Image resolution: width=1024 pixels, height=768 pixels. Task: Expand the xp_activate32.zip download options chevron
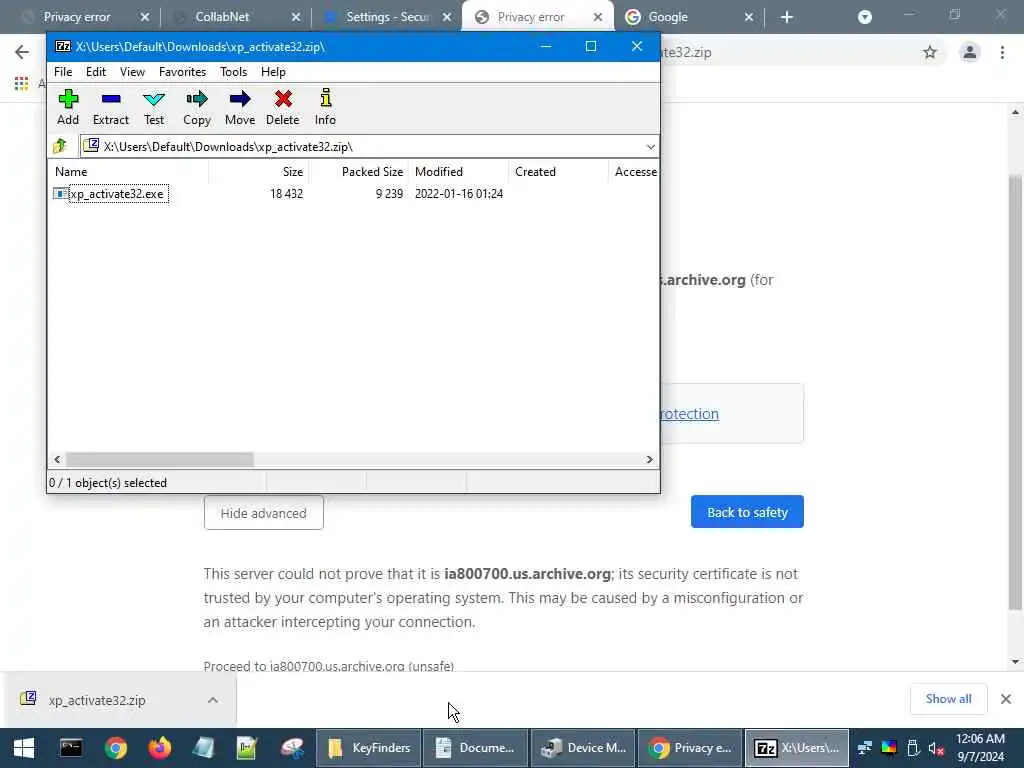[x=212, y=700]
